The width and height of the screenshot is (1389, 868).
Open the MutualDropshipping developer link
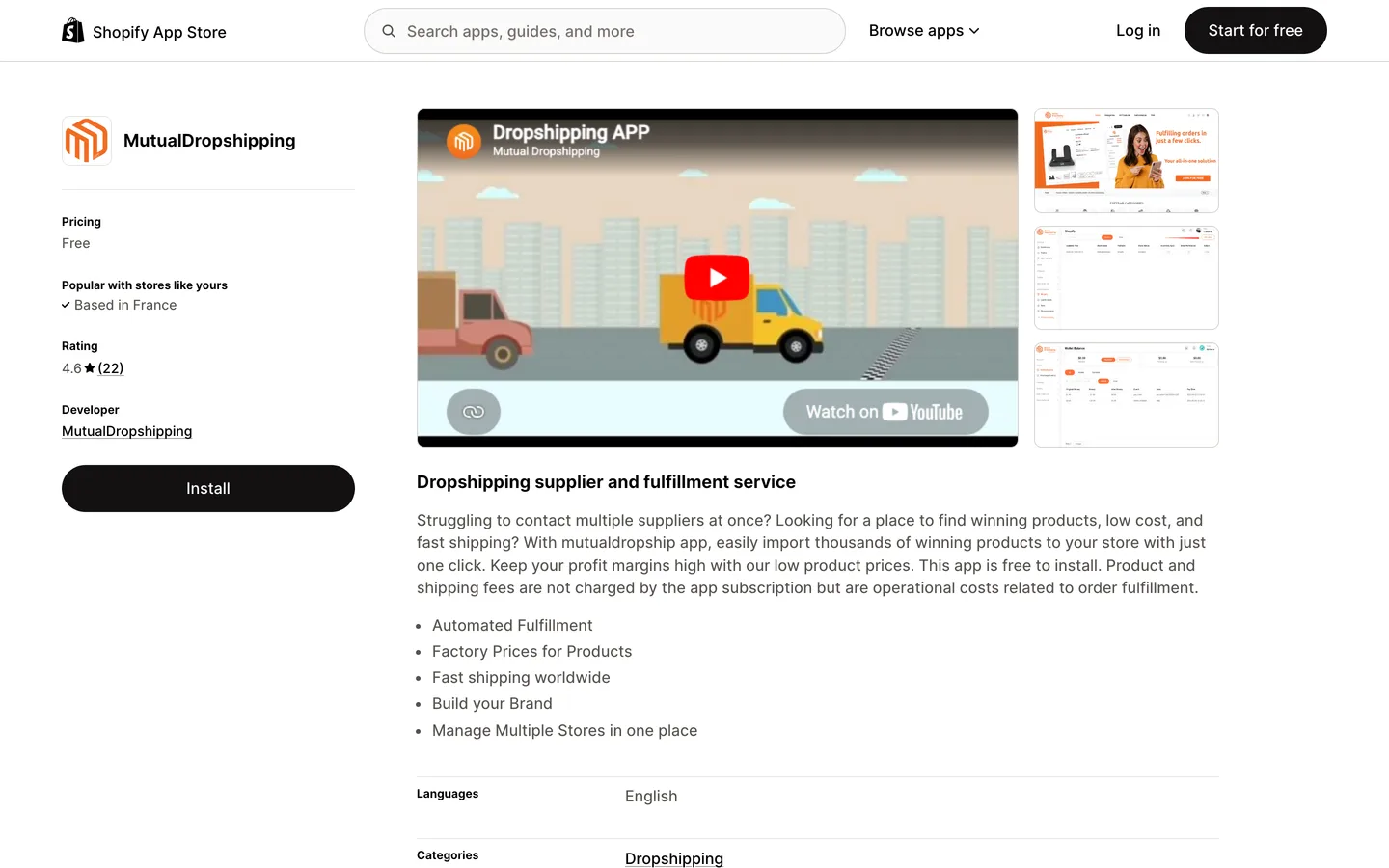click(x=127, y=431)
